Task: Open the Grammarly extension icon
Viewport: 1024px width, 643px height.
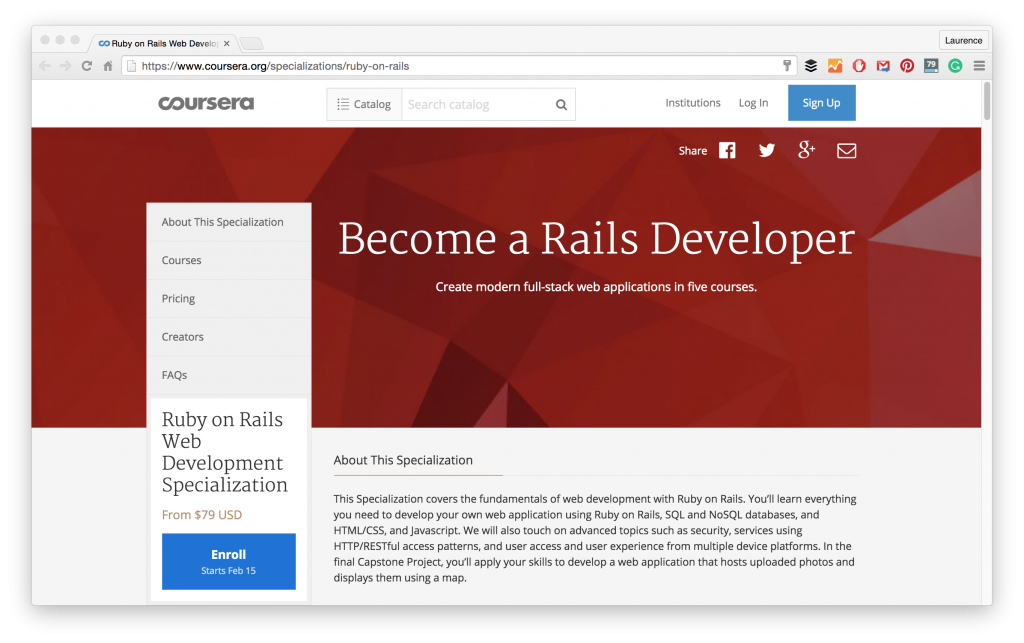Action: [x=955, y=66]
